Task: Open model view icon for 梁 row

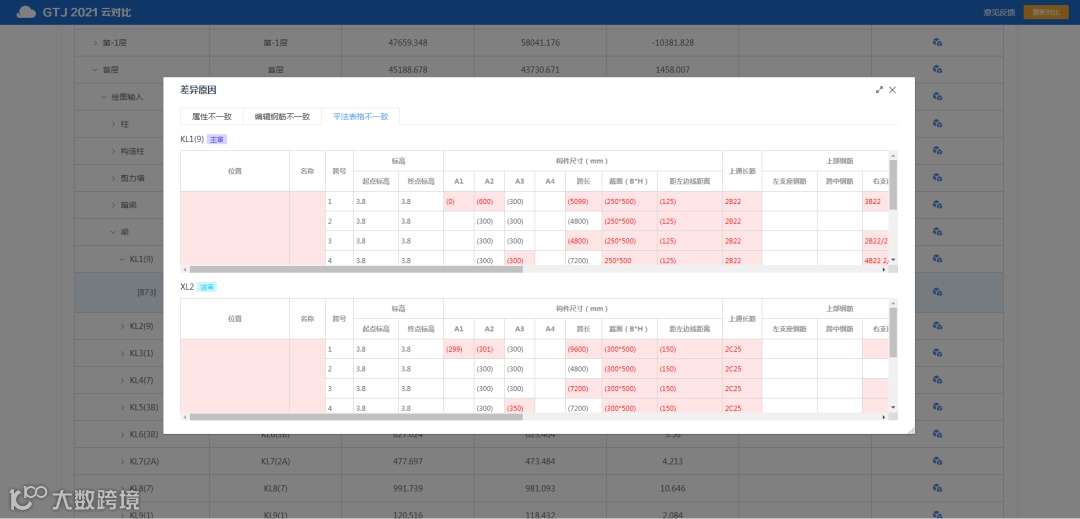Action: click(937, 232)
